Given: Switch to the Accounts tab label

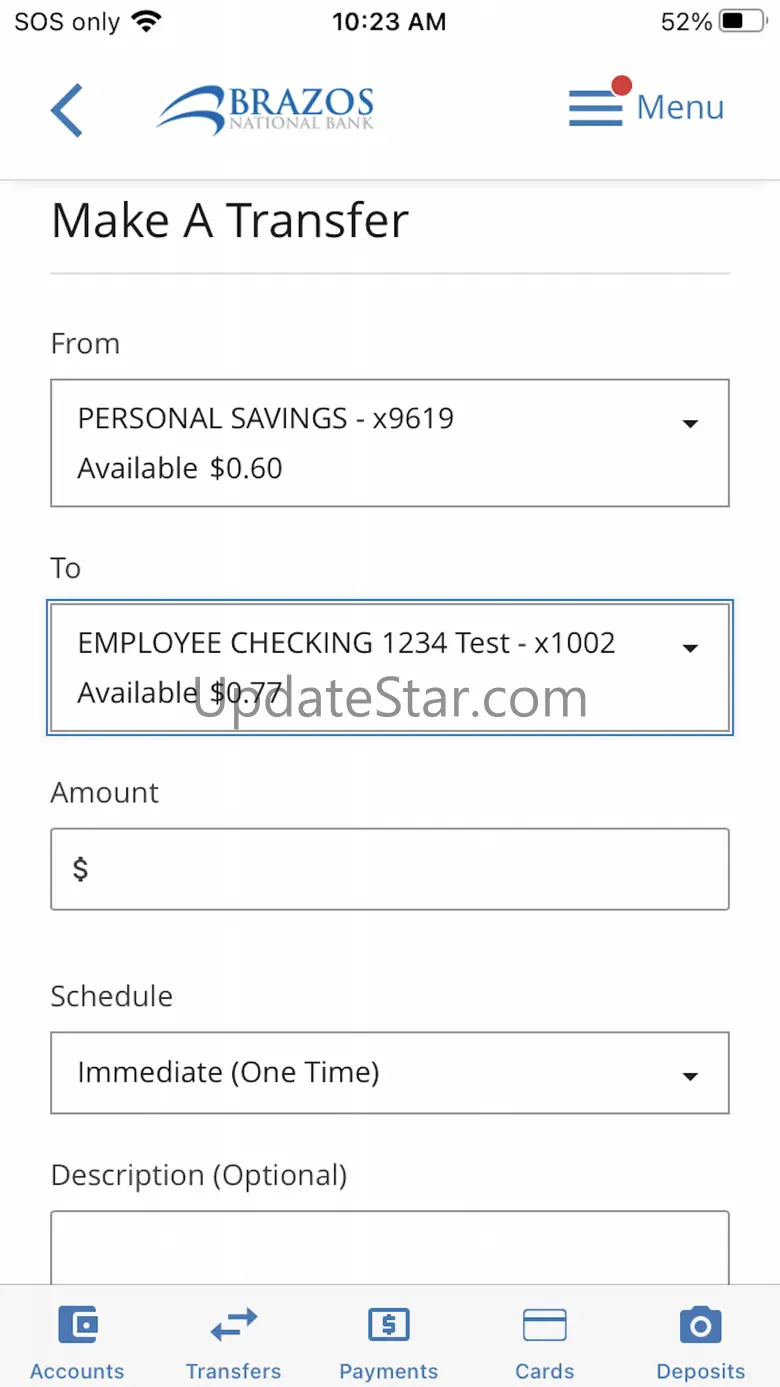Looking at the screenshot, I should coord(78,1371).
